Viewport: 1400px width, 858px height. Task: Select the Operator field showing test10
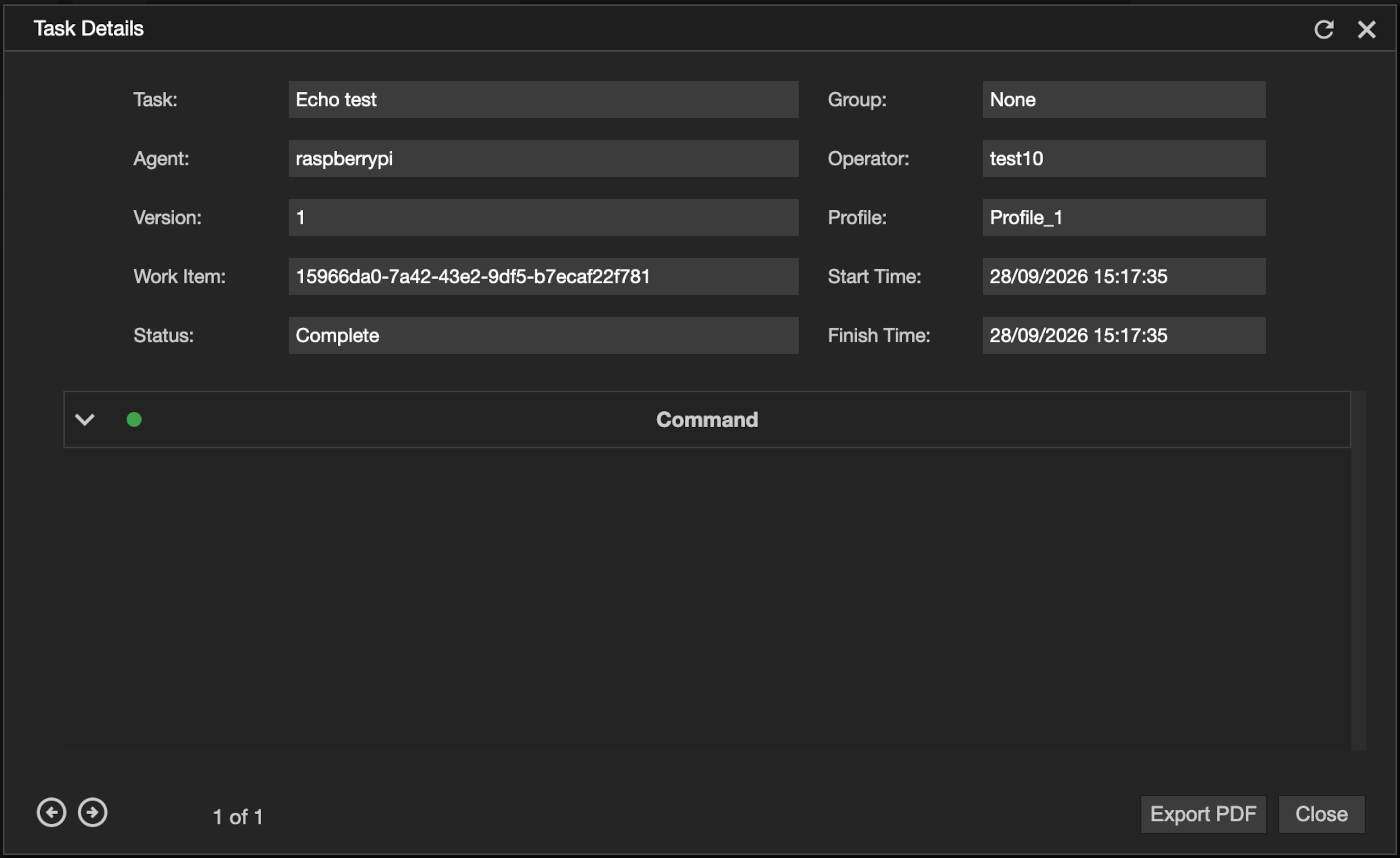coord(1124,159)
